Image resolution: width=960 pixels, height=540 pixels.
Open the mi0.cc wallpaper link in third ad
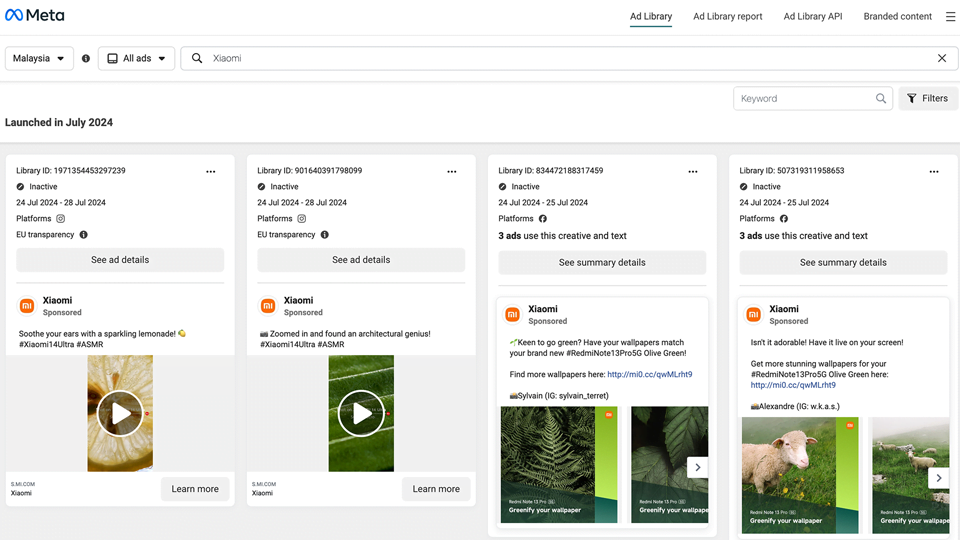click(650, 374)
